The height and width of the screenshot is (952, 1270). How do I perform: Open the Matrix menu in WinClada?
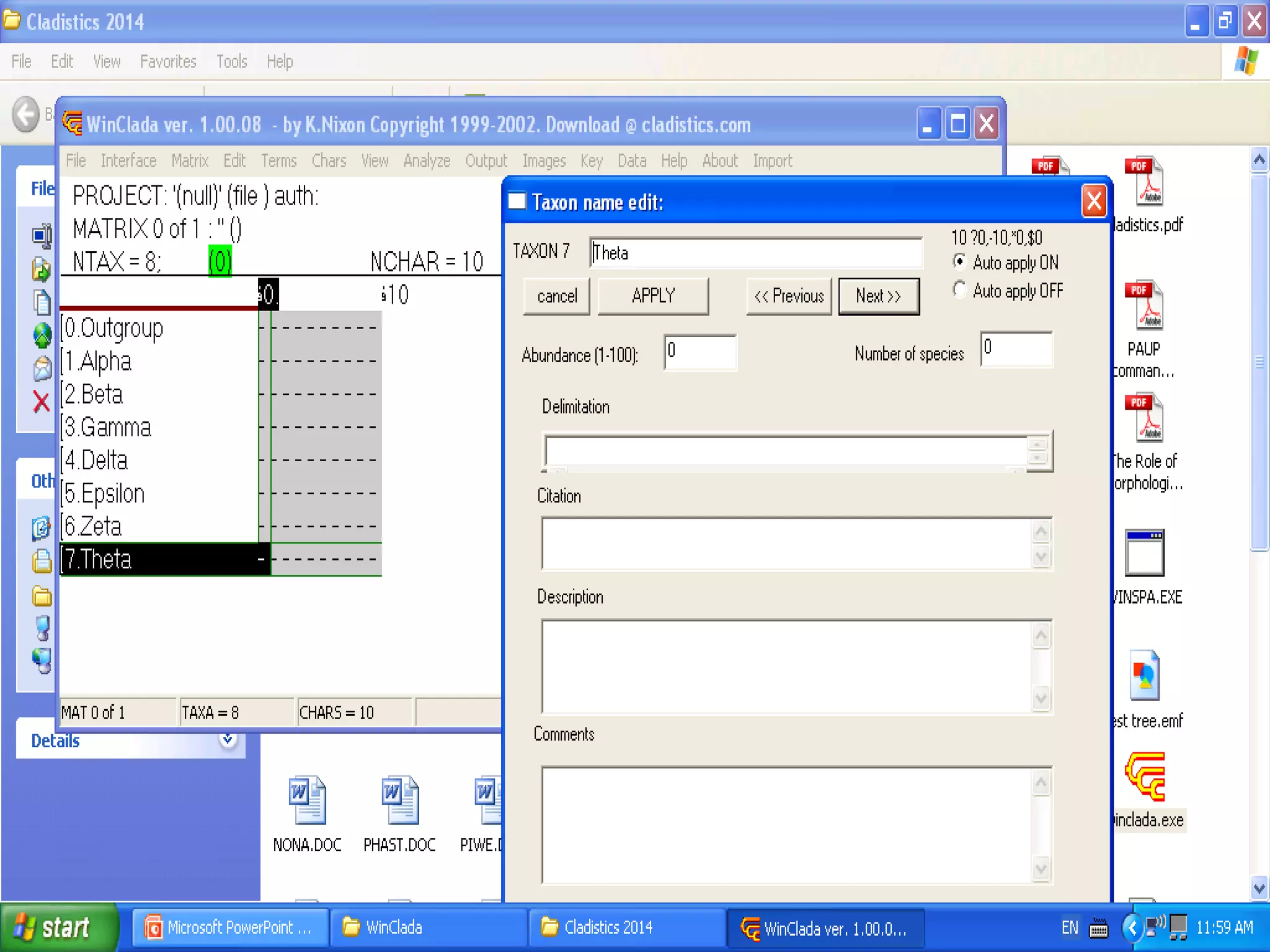click(190, 161)
